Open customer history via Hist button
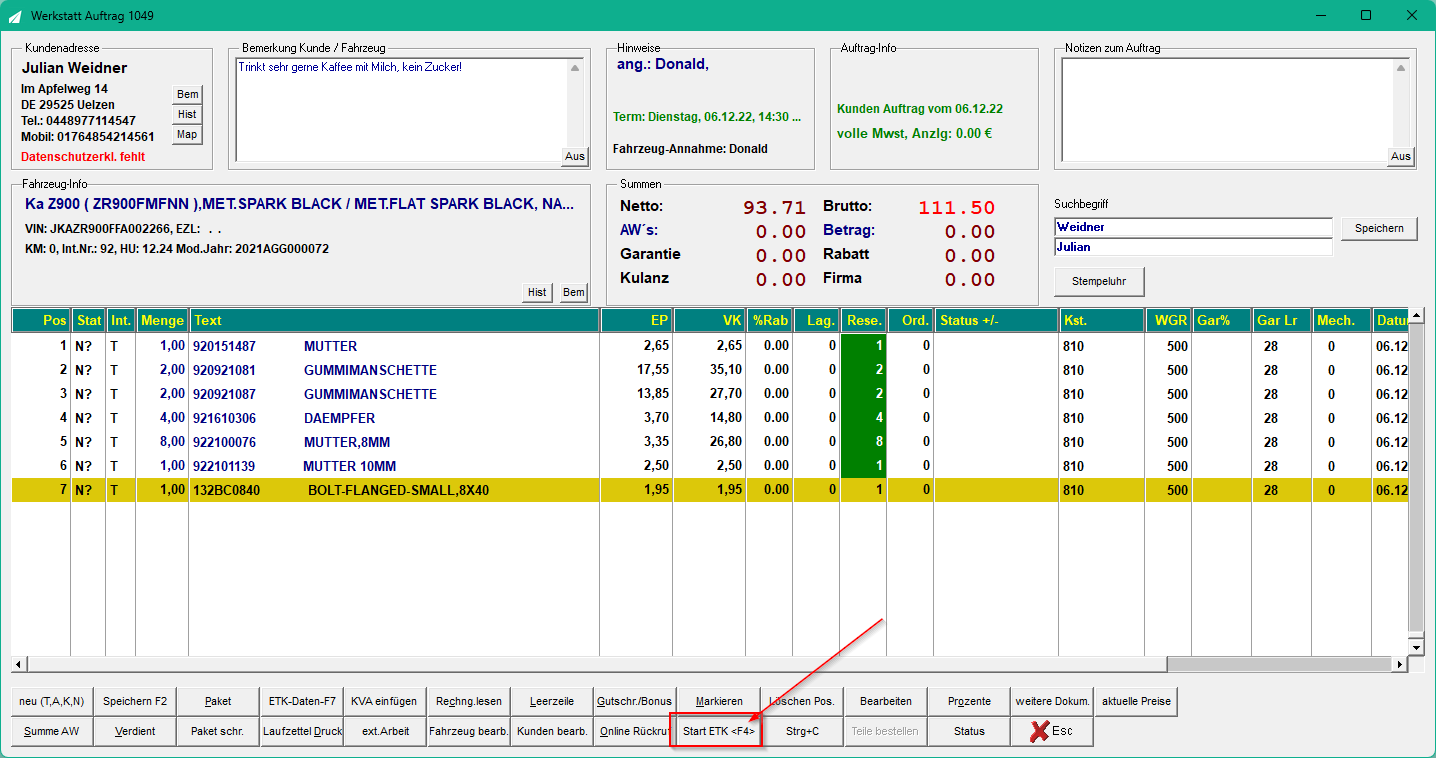 (187, 114)
